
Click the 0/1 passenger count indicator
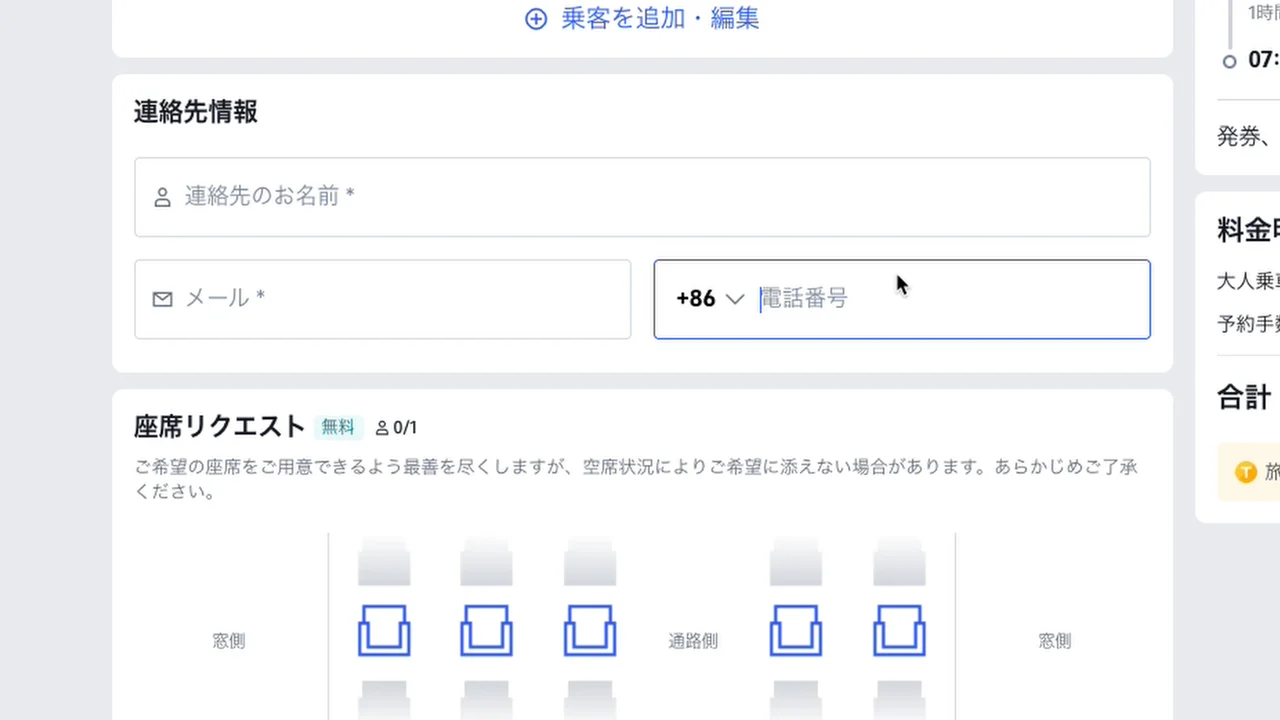point(396,428)
